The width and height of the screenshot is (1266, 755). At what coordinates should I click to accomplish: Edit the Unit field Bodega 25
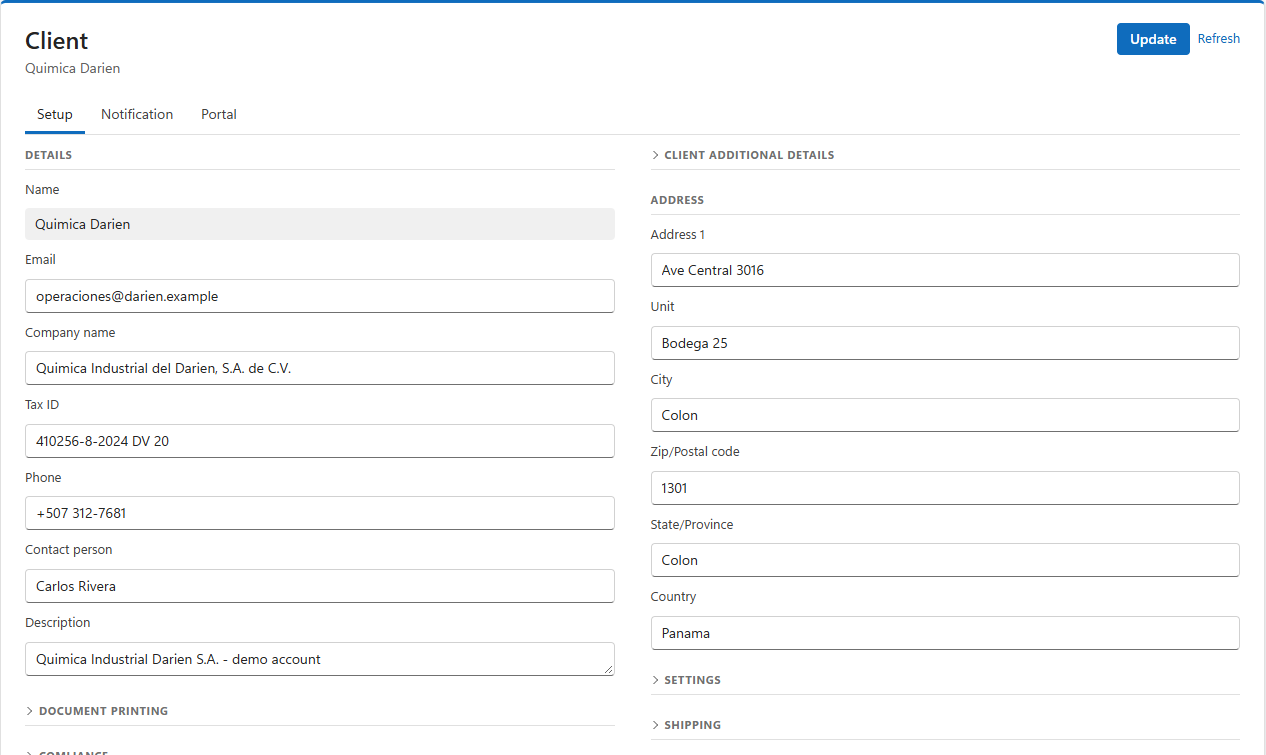click(x=945, y=343)
